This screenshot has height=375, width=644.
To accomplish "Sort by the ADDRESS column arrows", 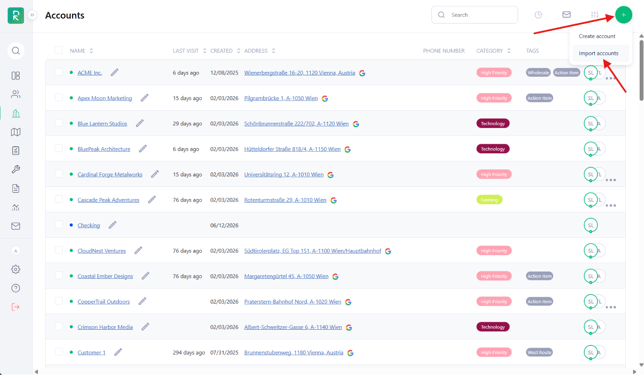I will 274,51.
